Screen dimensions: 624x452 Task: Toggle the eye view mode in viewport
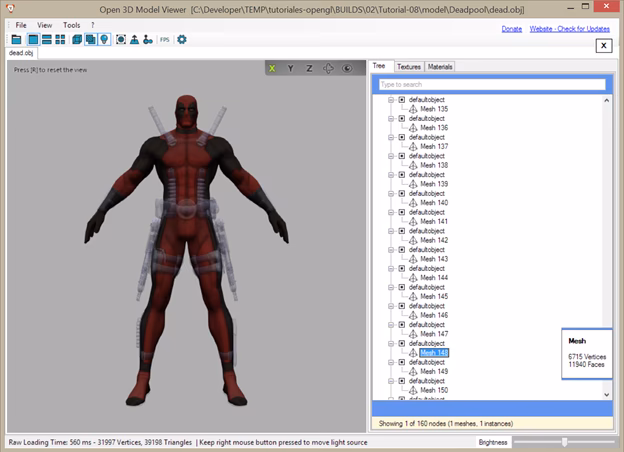pos(347,68)
